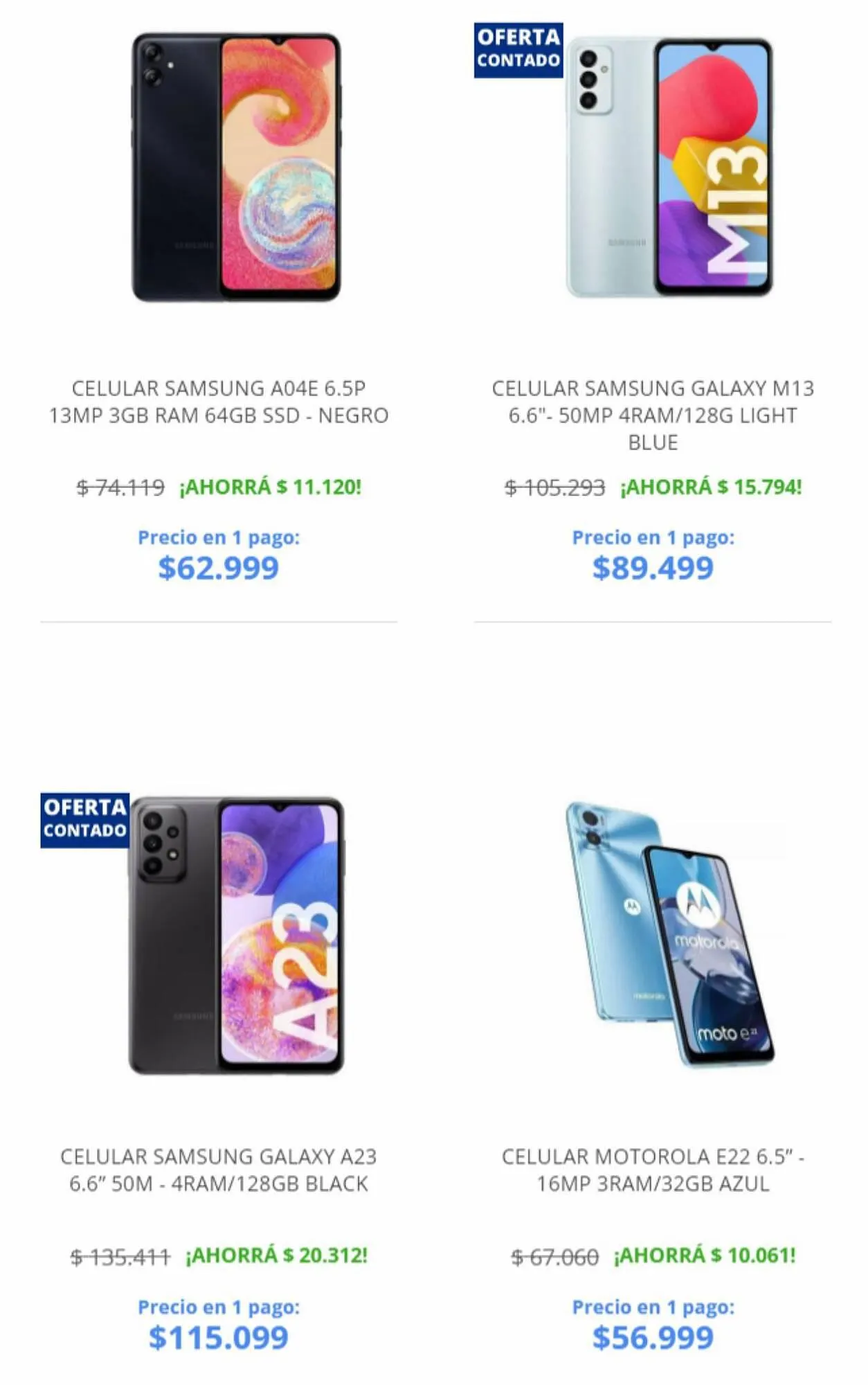Select the $115.099 one-payment price
868x1385 pixels.
pos(219,1337)
